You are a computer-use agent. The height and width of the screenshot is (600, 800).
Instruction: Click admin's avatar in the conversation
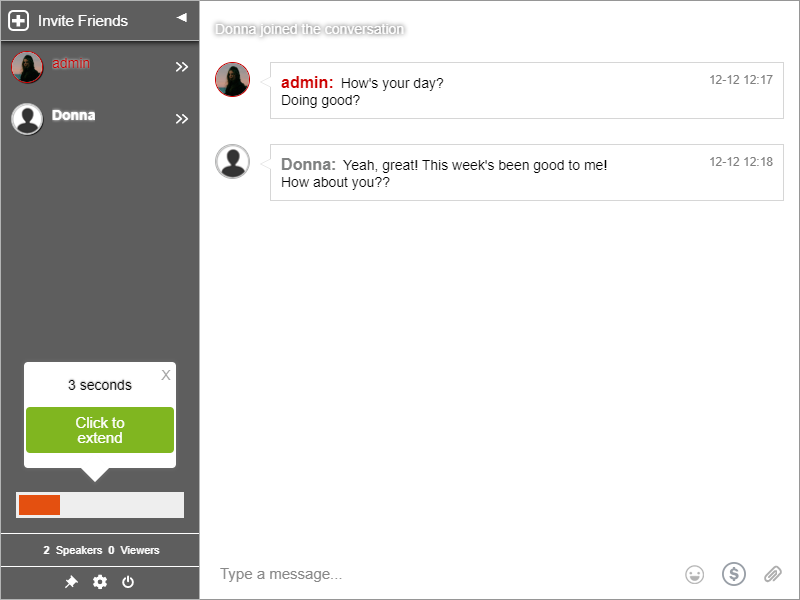[x=232, y=80]
